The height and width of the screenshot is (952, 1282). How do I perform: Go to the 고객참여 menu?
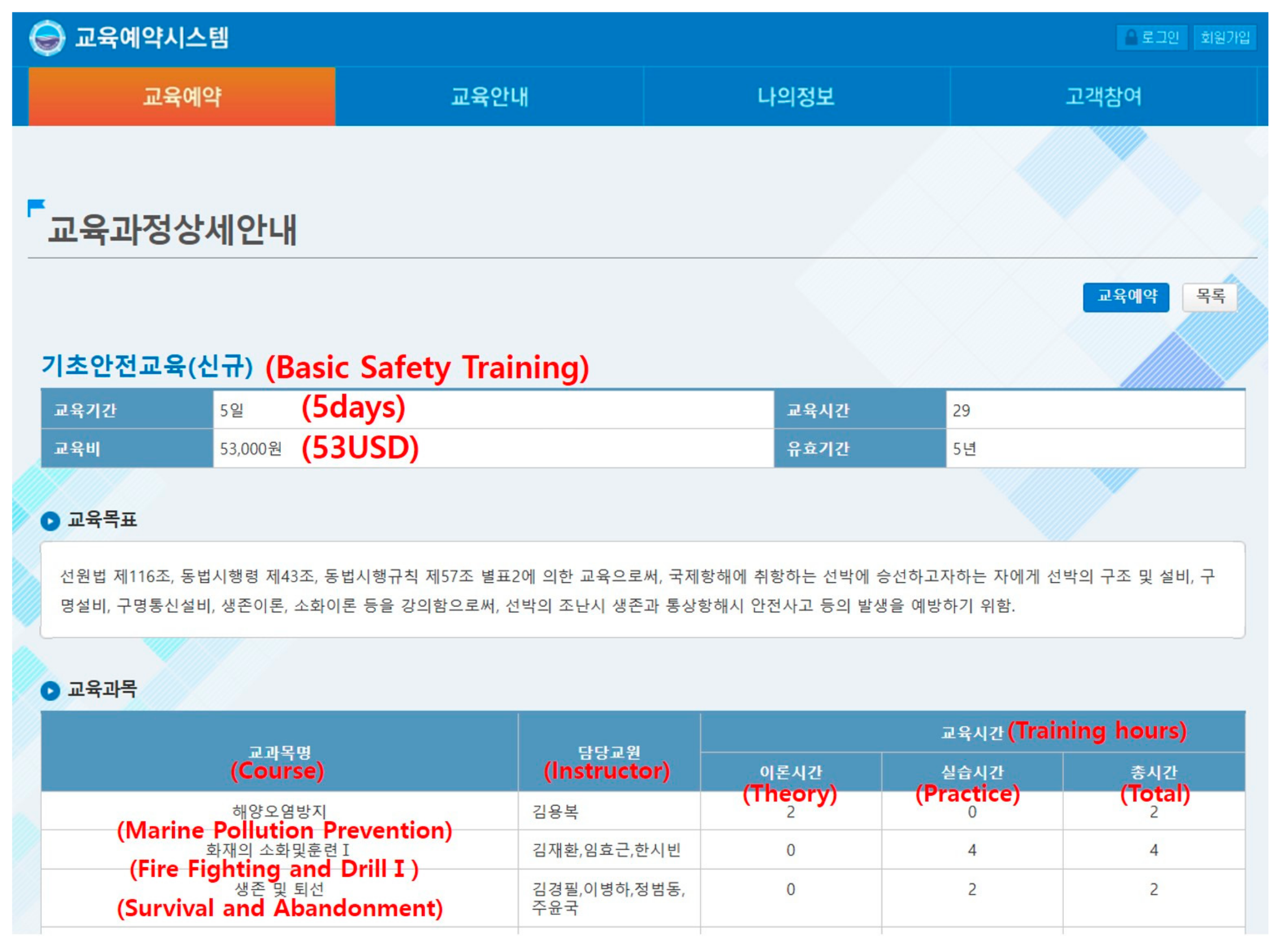(1103, 96)
